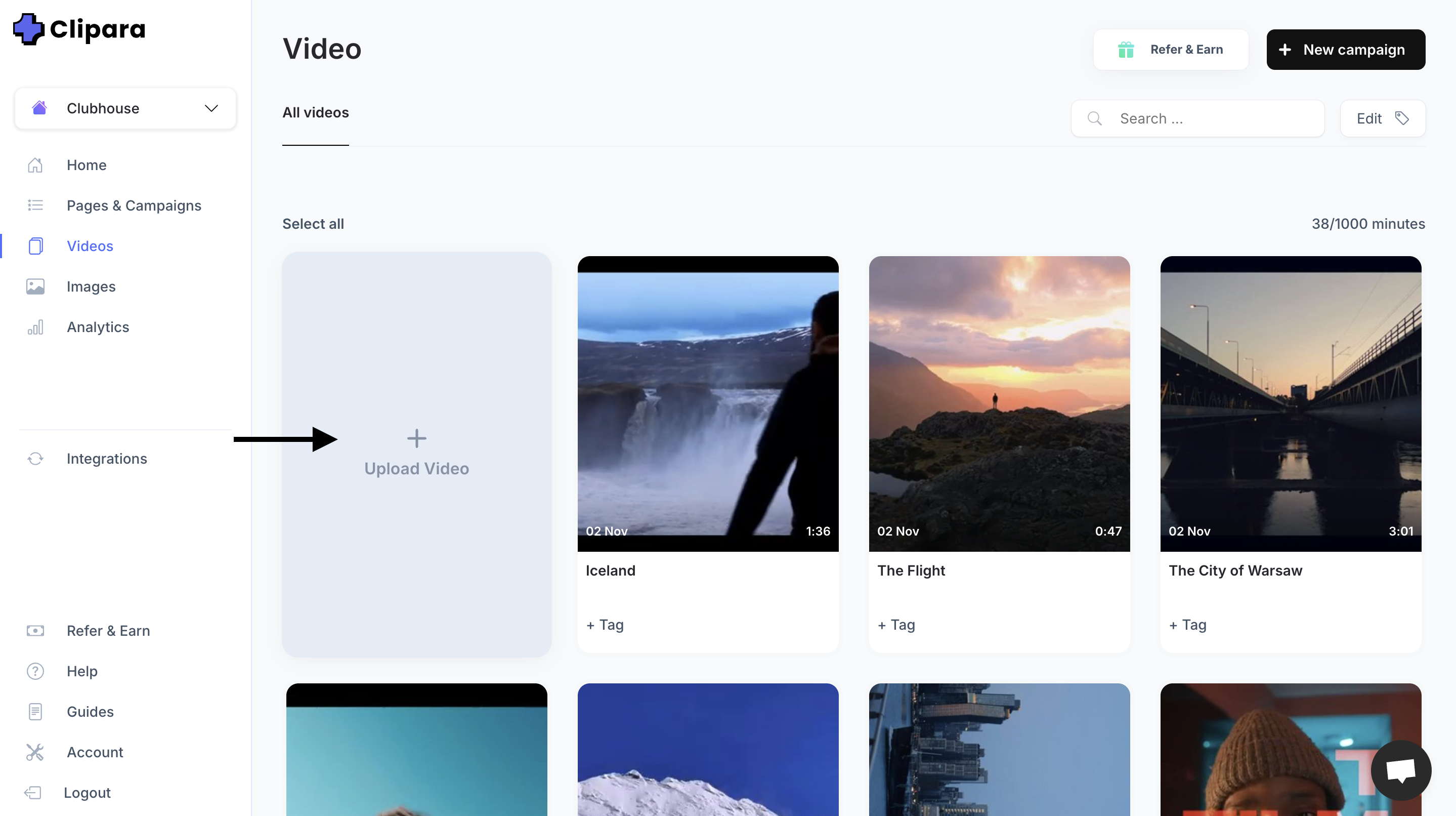1456x816 pixels.
Task: Open the Help page
Action: coord(82,671)
